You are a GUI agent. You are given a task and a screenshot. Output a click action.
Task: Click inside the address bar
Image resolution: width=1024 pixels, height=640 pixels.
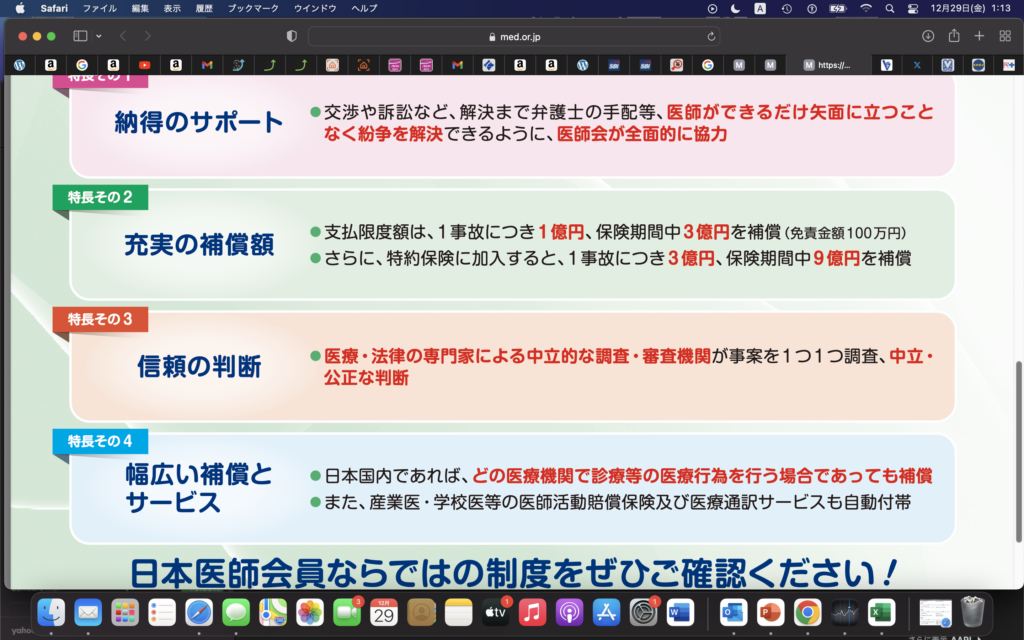click(512, 35)
